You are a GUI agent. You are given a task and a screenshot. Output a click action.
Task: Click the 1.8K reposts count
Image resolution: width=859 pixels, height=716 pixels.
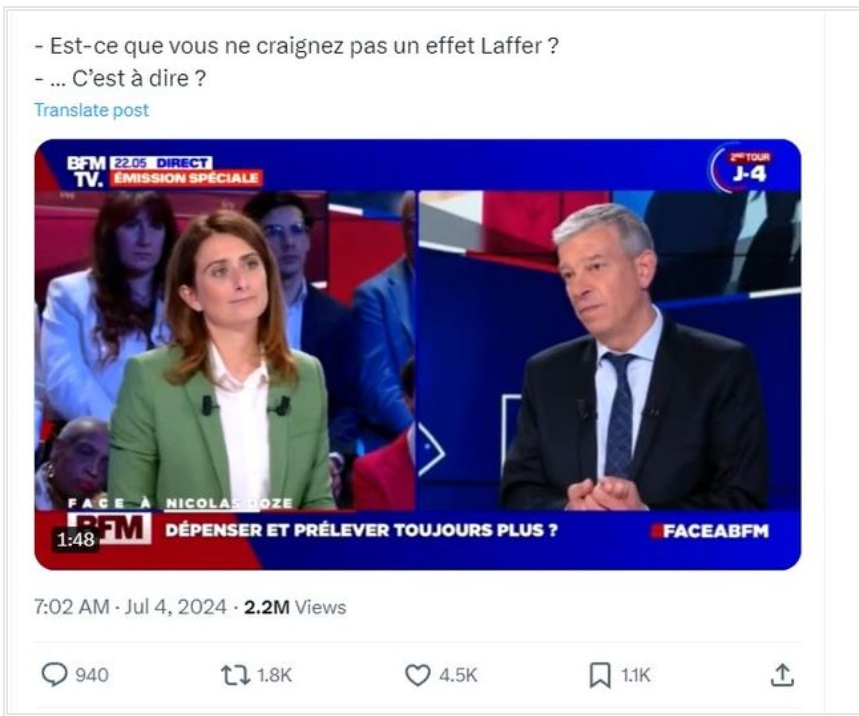tap(274, 675)
